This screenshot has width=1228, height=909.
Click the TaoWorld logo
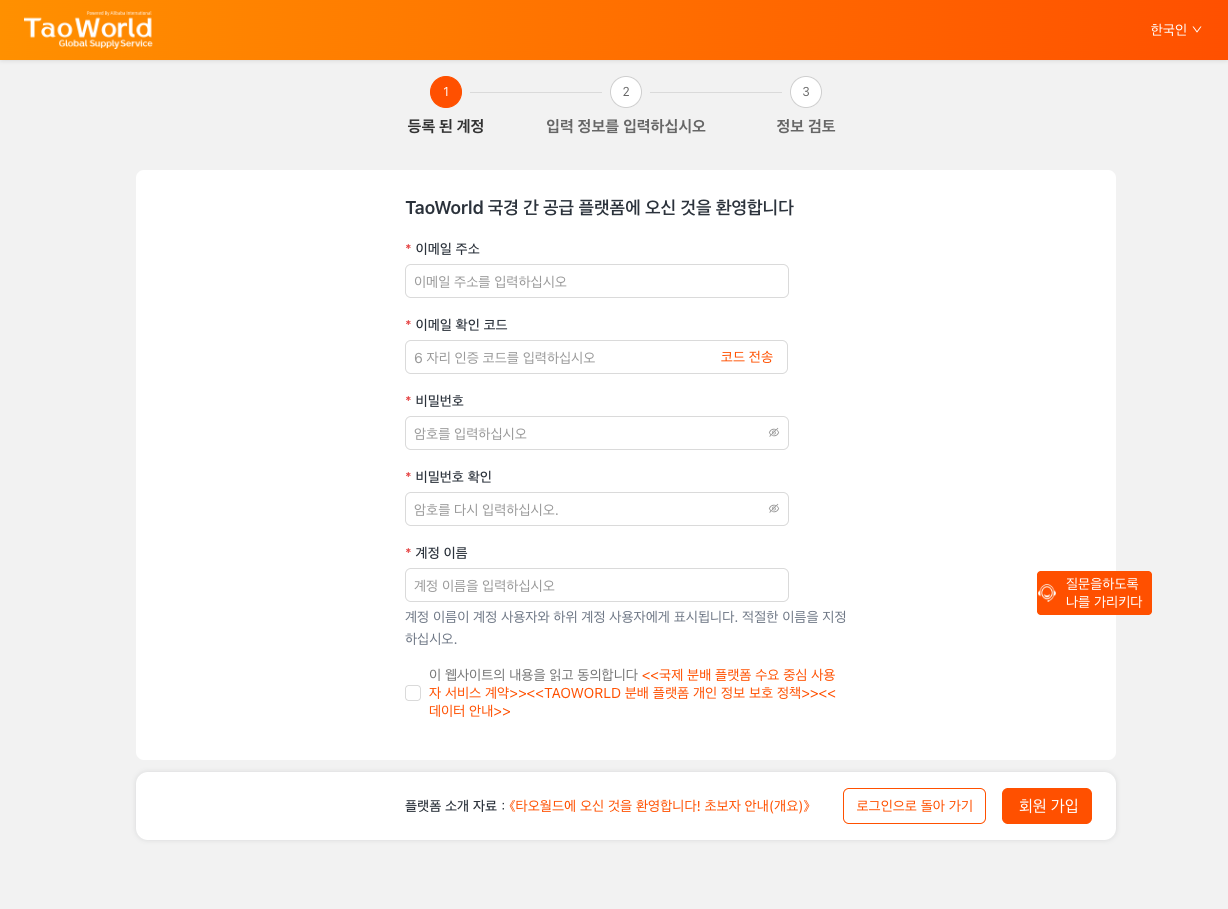coord(88,30)
